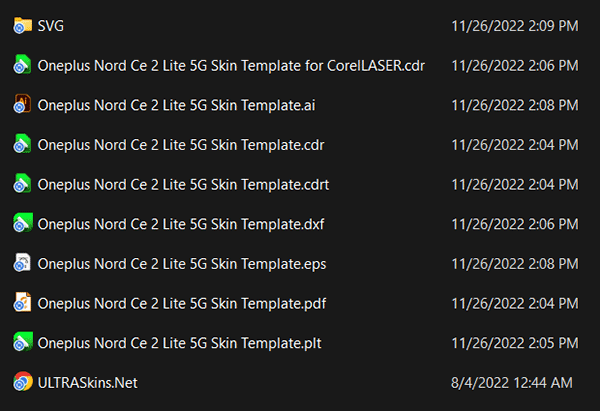
Task: Click the Skin Template.dxf file icon
Action: tap(22, 224)
